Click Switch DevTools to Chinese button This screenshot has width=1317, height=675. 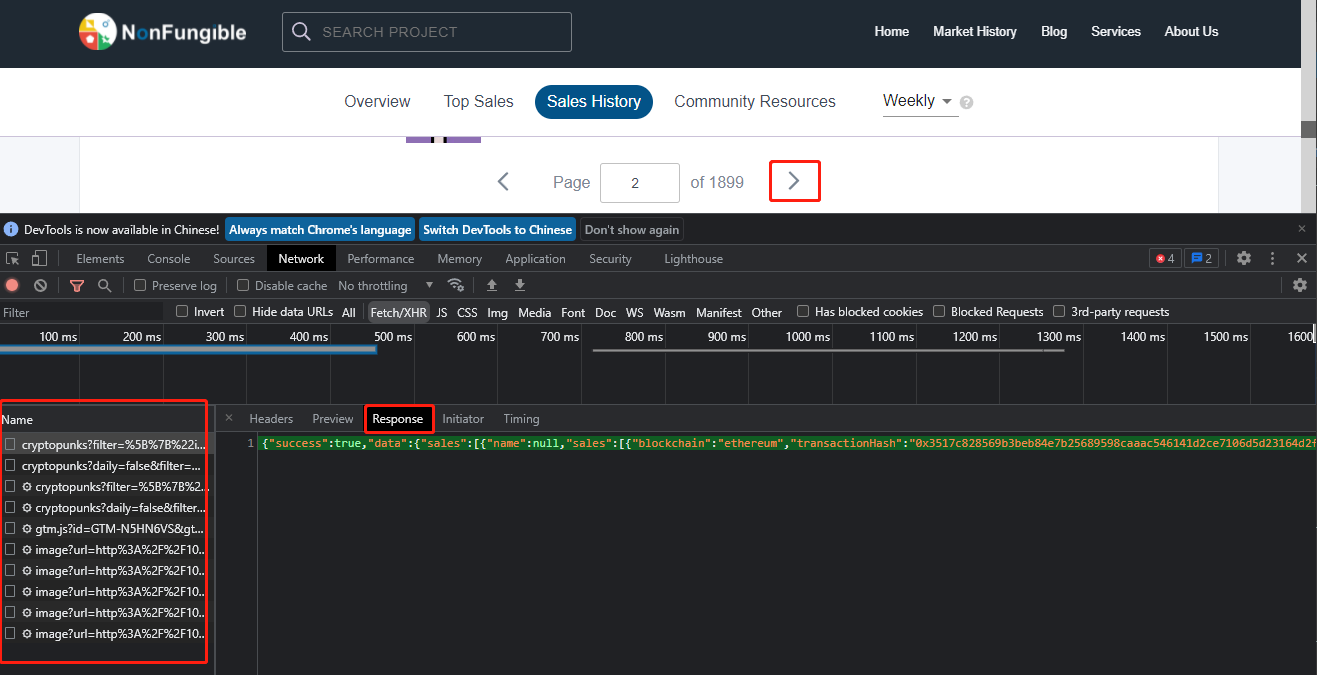click(x=497, y=229)
